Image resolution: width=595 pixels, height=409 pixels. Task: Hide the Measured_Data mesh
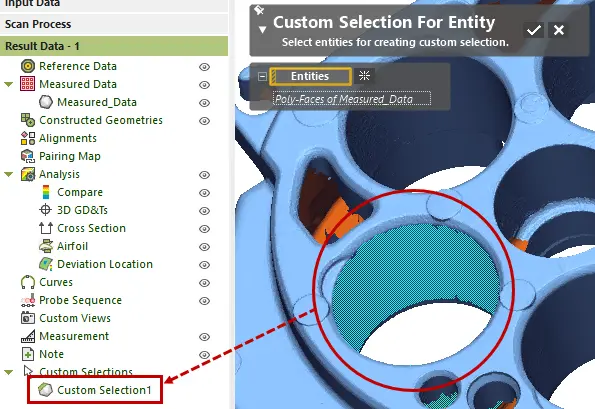(205, 103)
